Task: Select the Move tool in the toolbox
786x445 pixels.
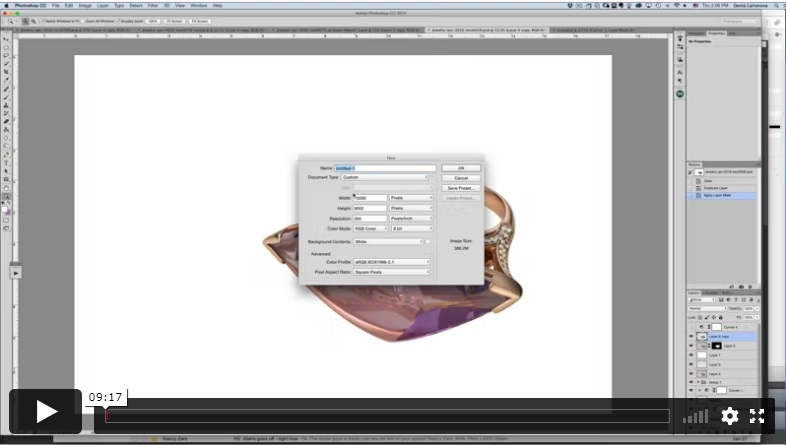Action: [x=7, y=39]
